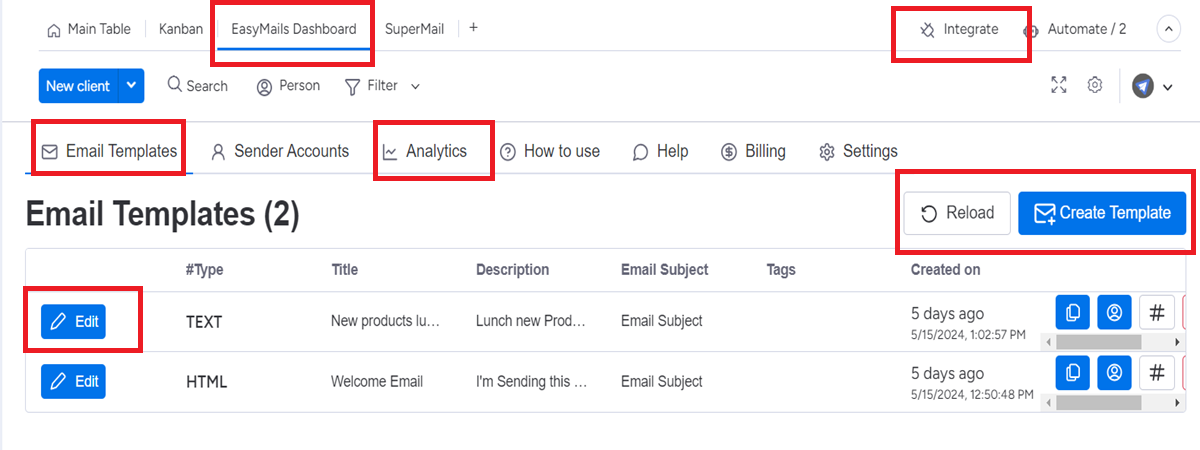Open the Analytics tab
This screenshot has width=1200, height=450.
click(425, 151)
